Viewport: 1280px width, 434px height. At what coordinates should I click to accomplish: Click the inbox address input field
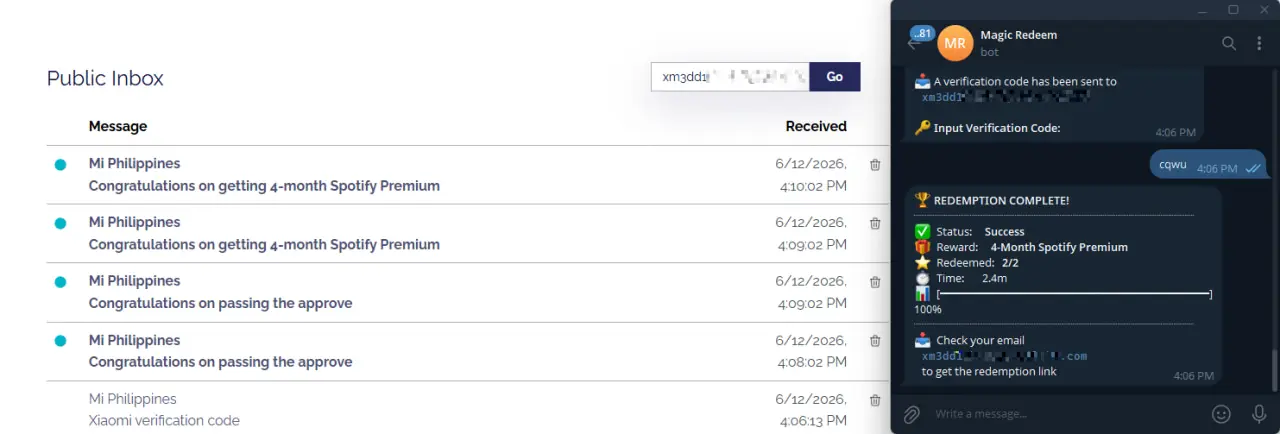coord(730,77)
